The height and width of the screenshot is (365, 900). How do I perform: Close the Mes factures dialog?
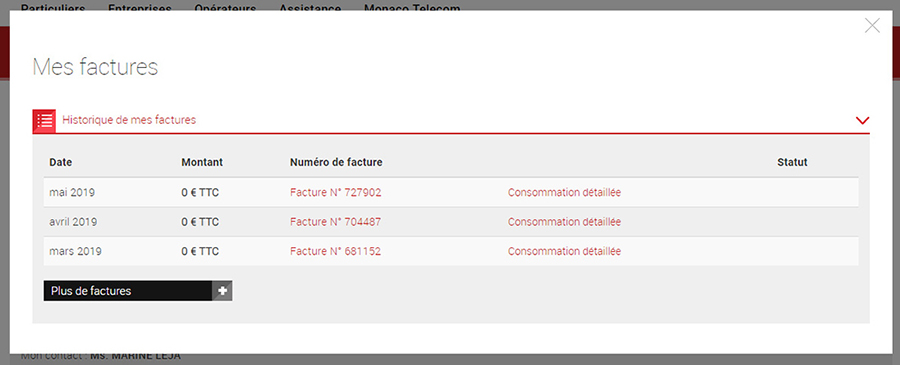[x=872, y=26]
